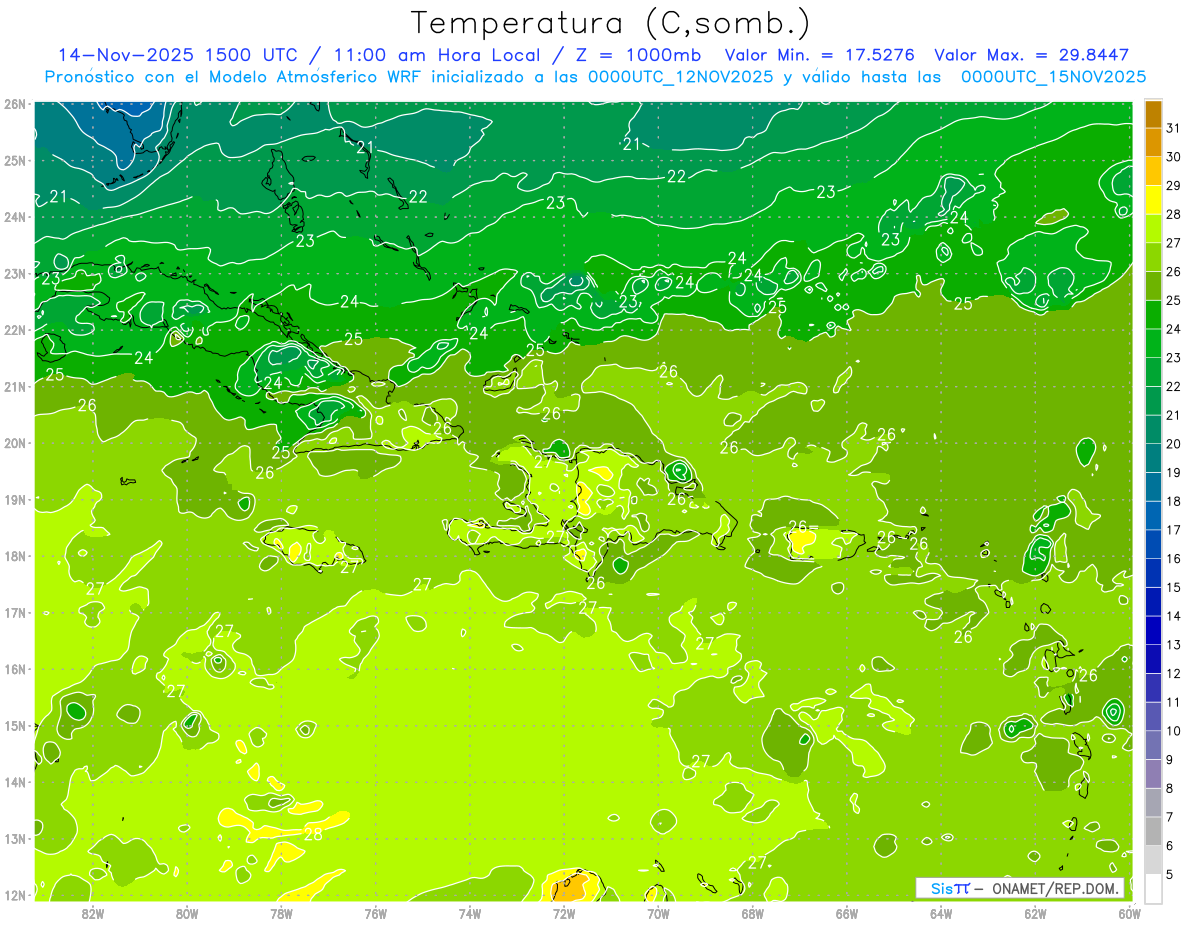Click the 'Temperatura (C,somb.)' chart title

(611, 22)
